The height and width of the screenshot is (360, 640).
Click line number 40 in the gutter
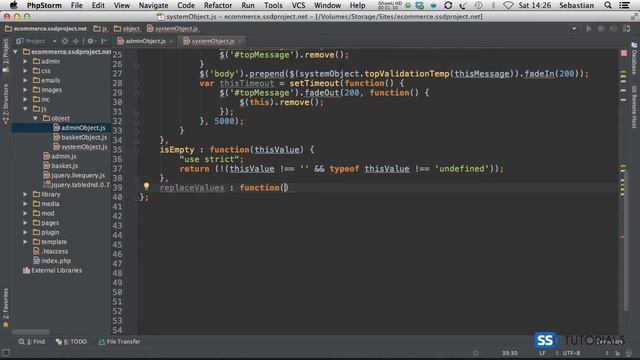(117, 197)
